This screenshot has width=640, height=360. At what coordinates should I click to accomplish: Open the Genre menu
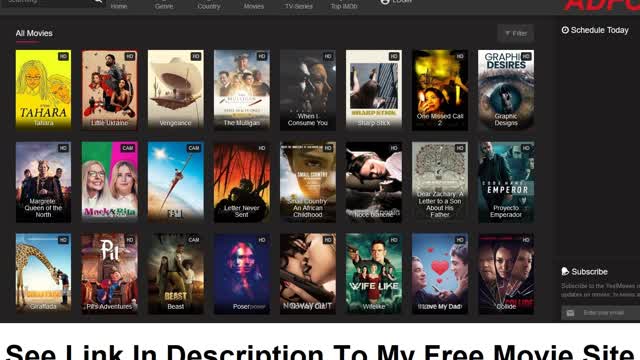point(164,6)
